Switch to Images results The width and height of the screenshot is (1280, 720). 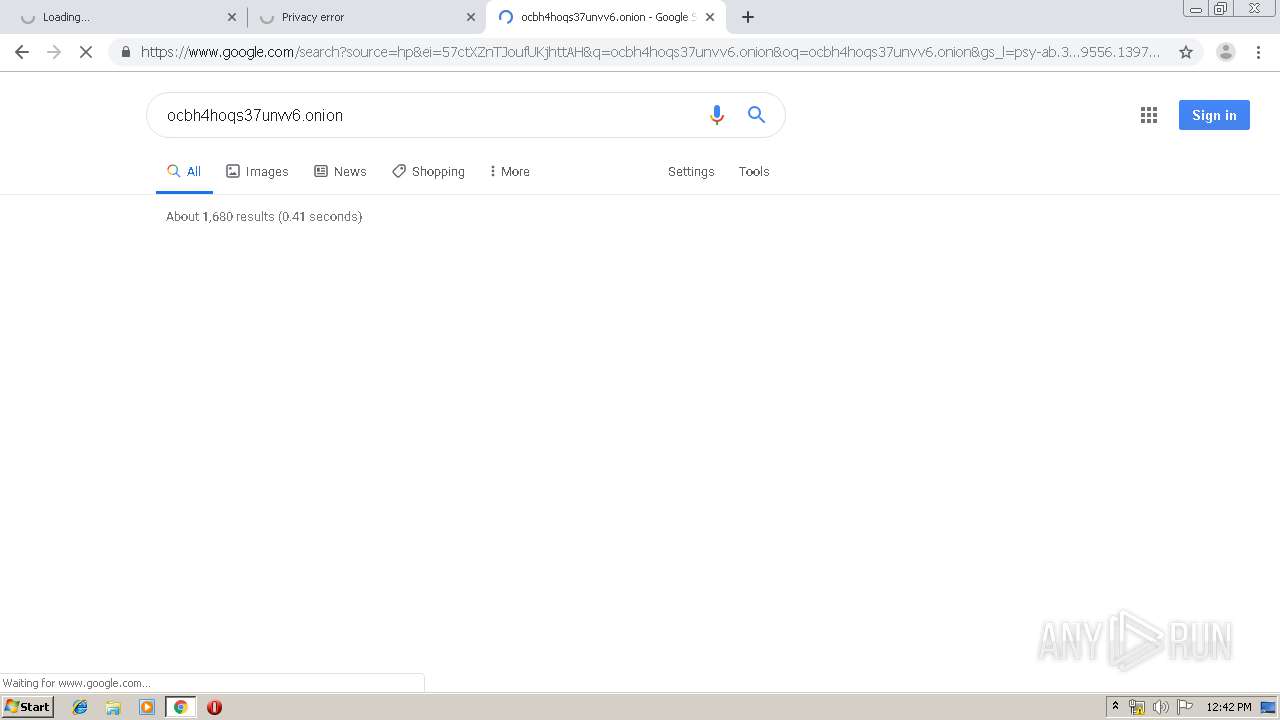(x=257, y=171)
